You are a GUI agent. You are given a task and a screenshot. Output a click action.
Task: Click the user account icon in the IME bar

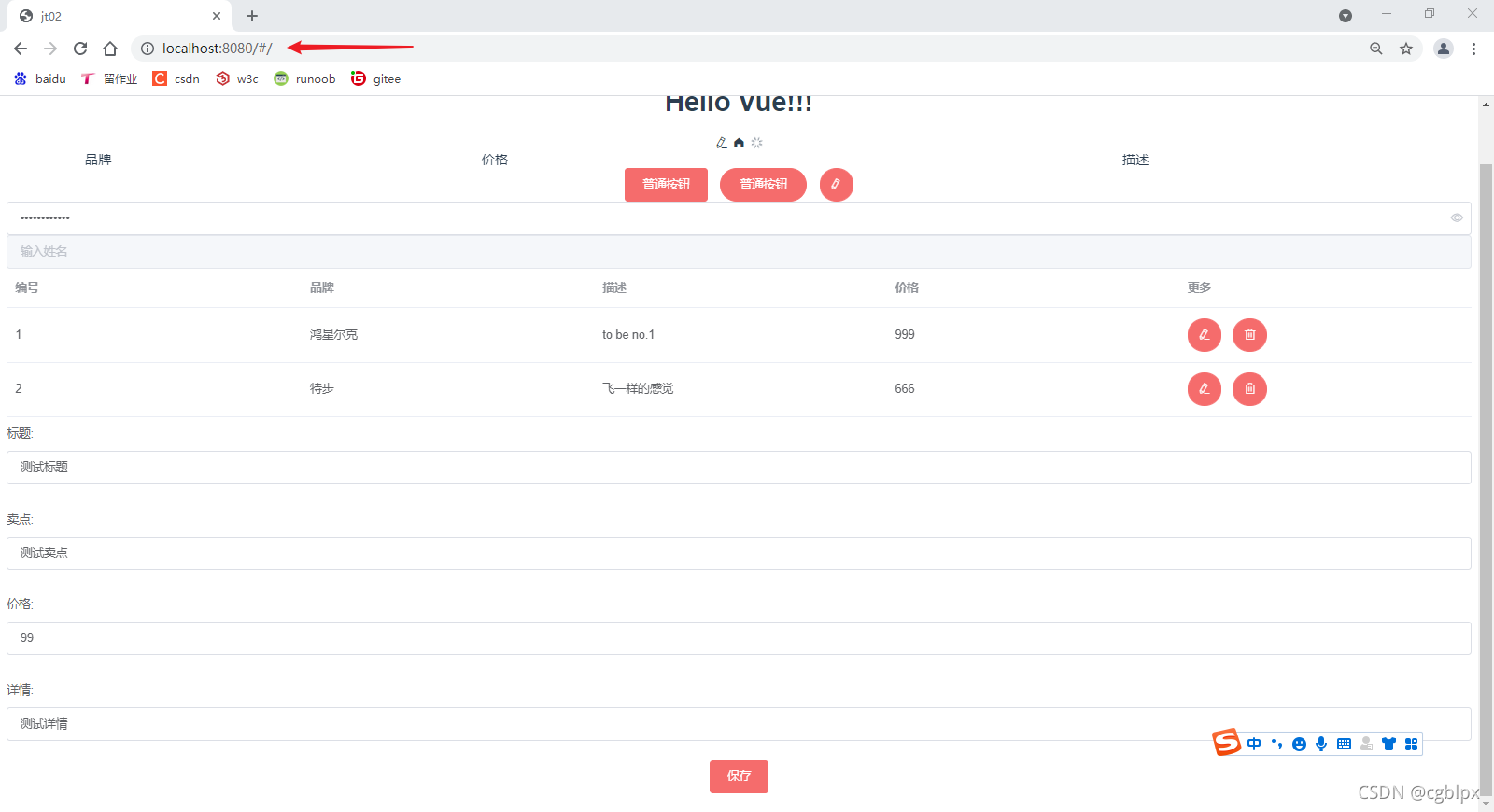tap(1366, 744)
